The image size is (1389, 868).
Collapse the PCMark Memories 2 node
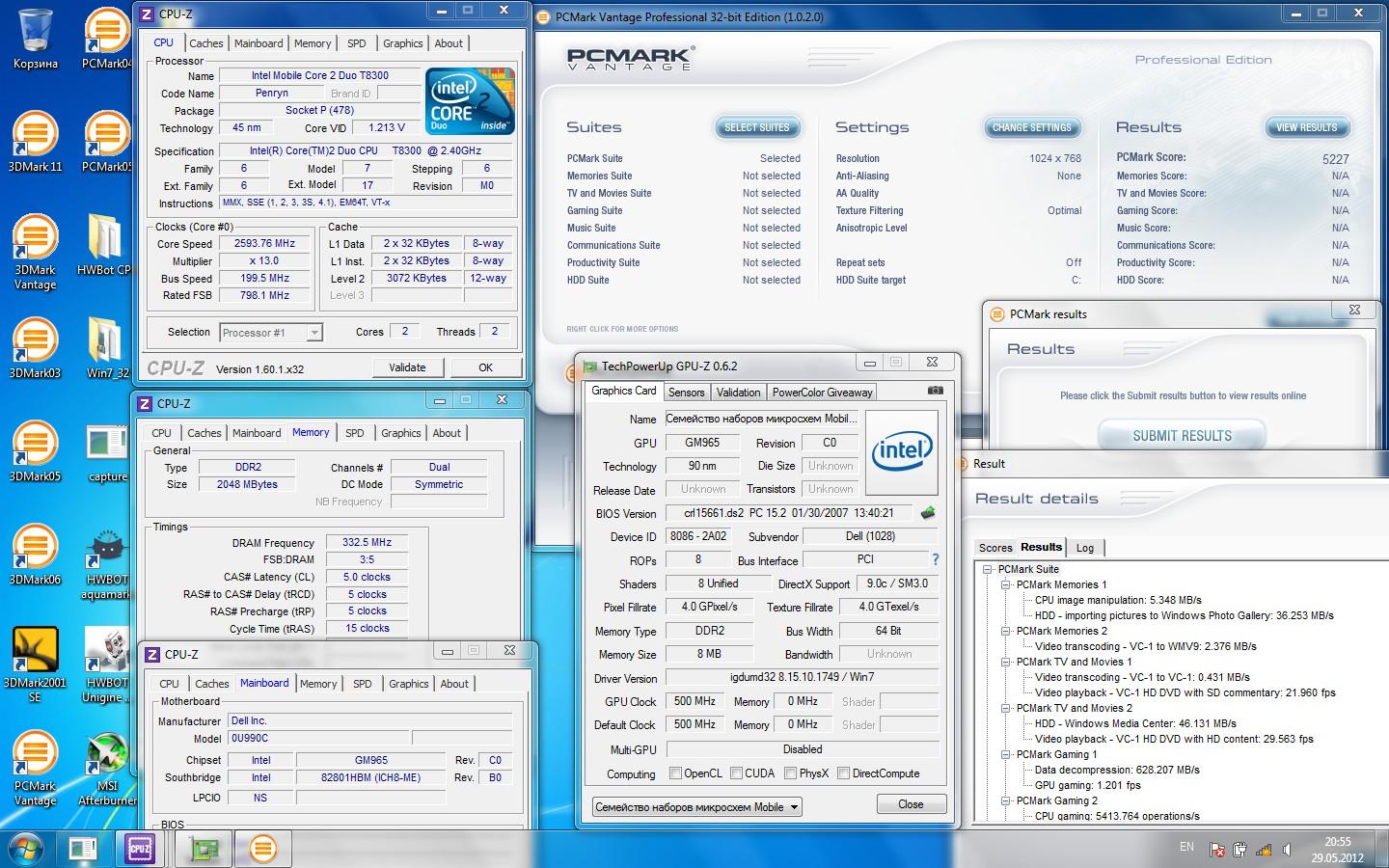click(1006, 631)
